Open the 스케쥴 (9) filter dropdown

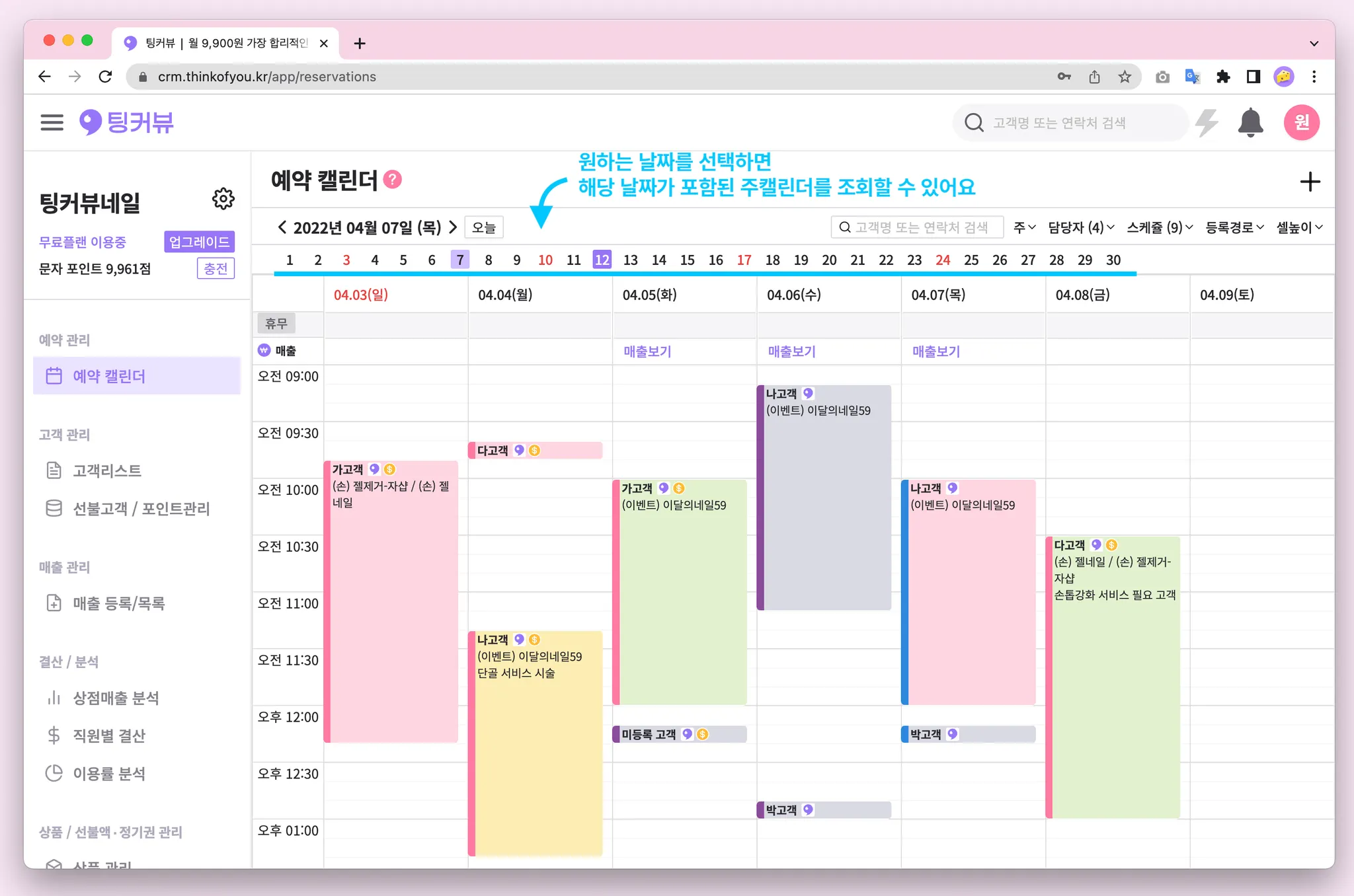coord(1159,227)
